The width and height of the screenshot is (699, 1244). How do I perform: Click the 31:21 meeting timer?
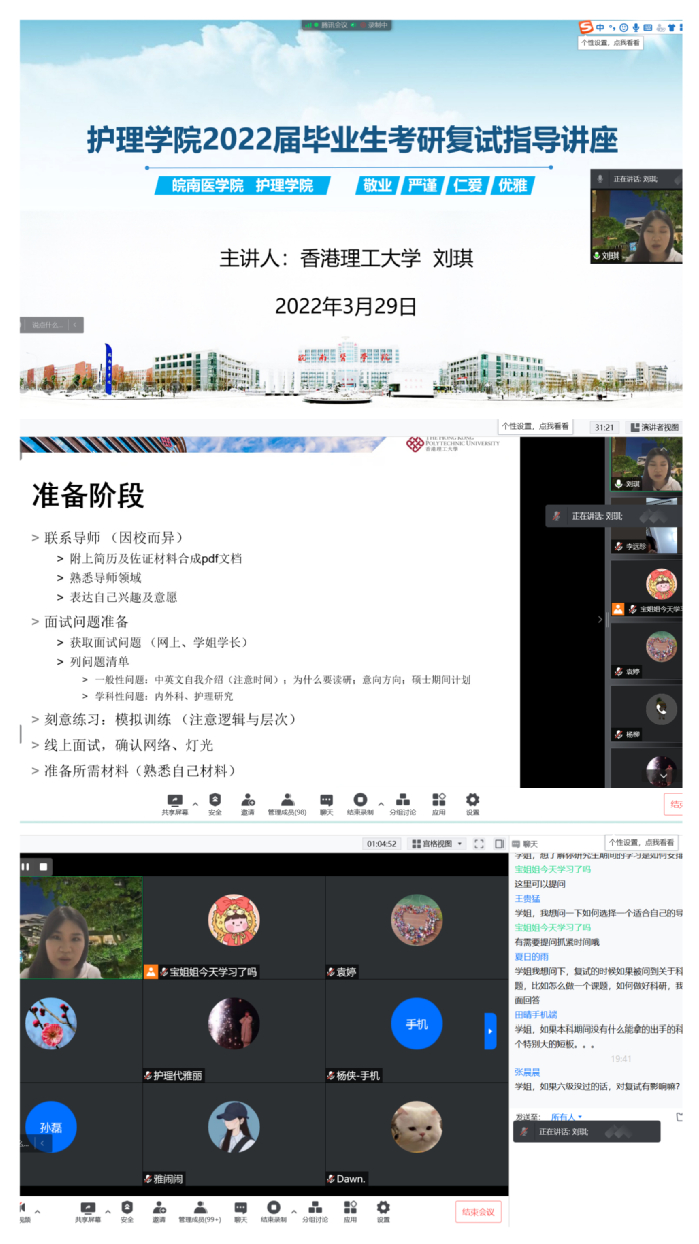pyautogui.click(x=604, y=427)
